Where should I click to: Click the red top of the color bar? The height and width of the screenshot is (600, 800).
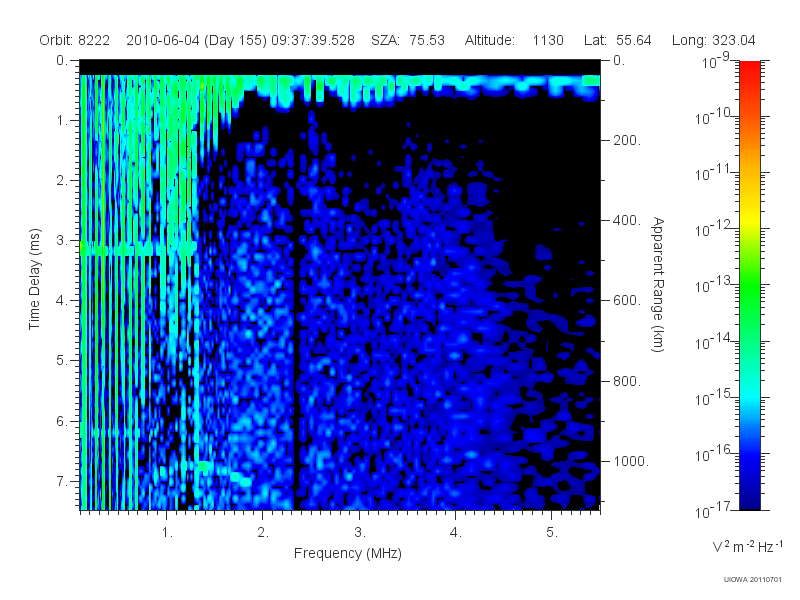[749, 69]
